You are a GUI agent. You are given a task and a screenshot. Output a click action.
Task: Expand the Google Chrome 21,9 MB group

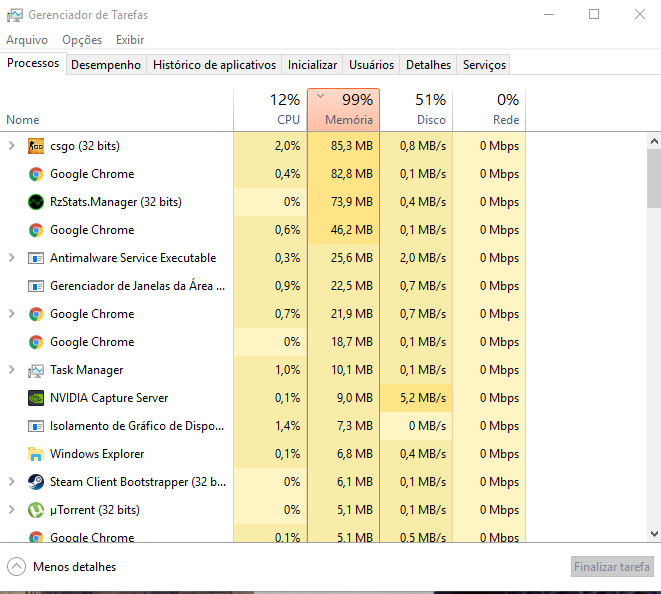tap(12, 314)
